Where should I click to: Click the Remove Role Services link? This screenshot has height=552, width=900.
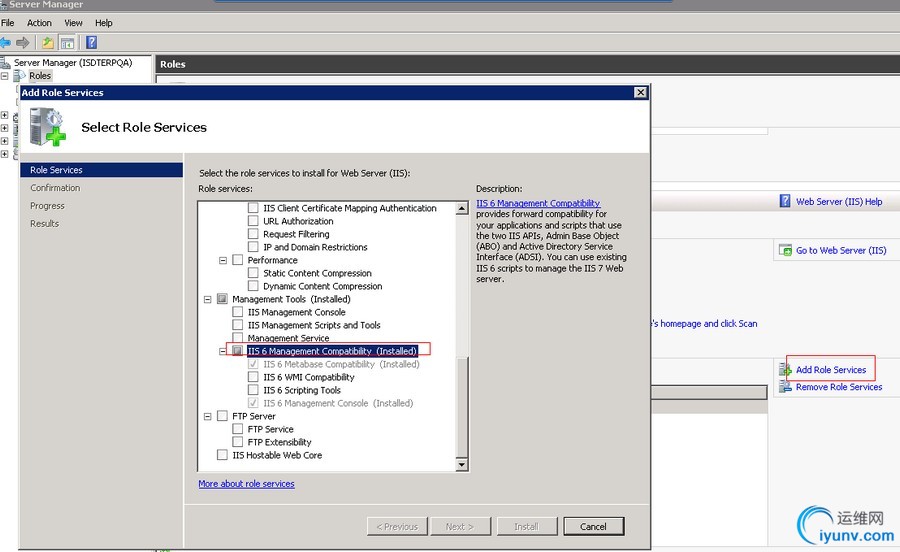pos(839,387)
